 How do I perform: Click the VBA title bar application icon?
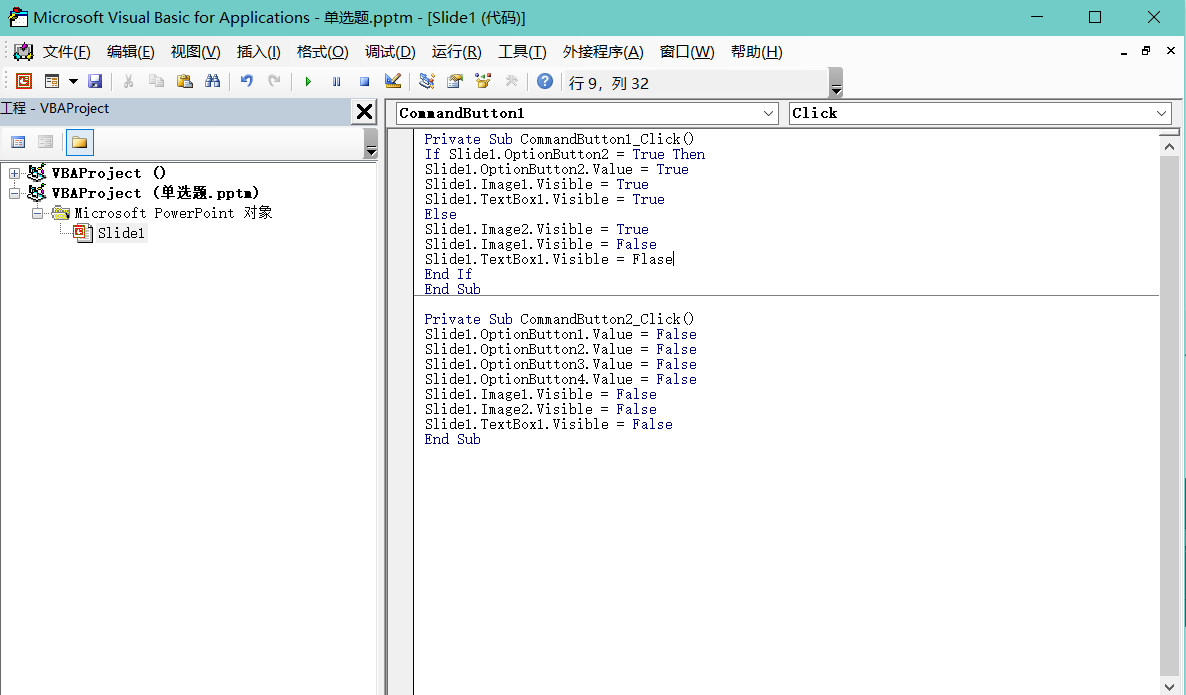(17, 17)
